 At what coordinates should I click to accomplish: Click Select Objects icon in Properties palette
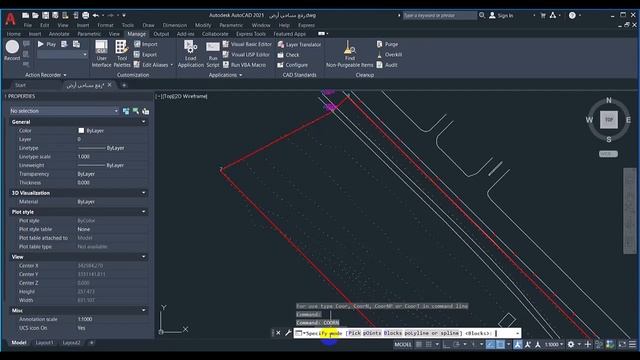tap(136, 111)
